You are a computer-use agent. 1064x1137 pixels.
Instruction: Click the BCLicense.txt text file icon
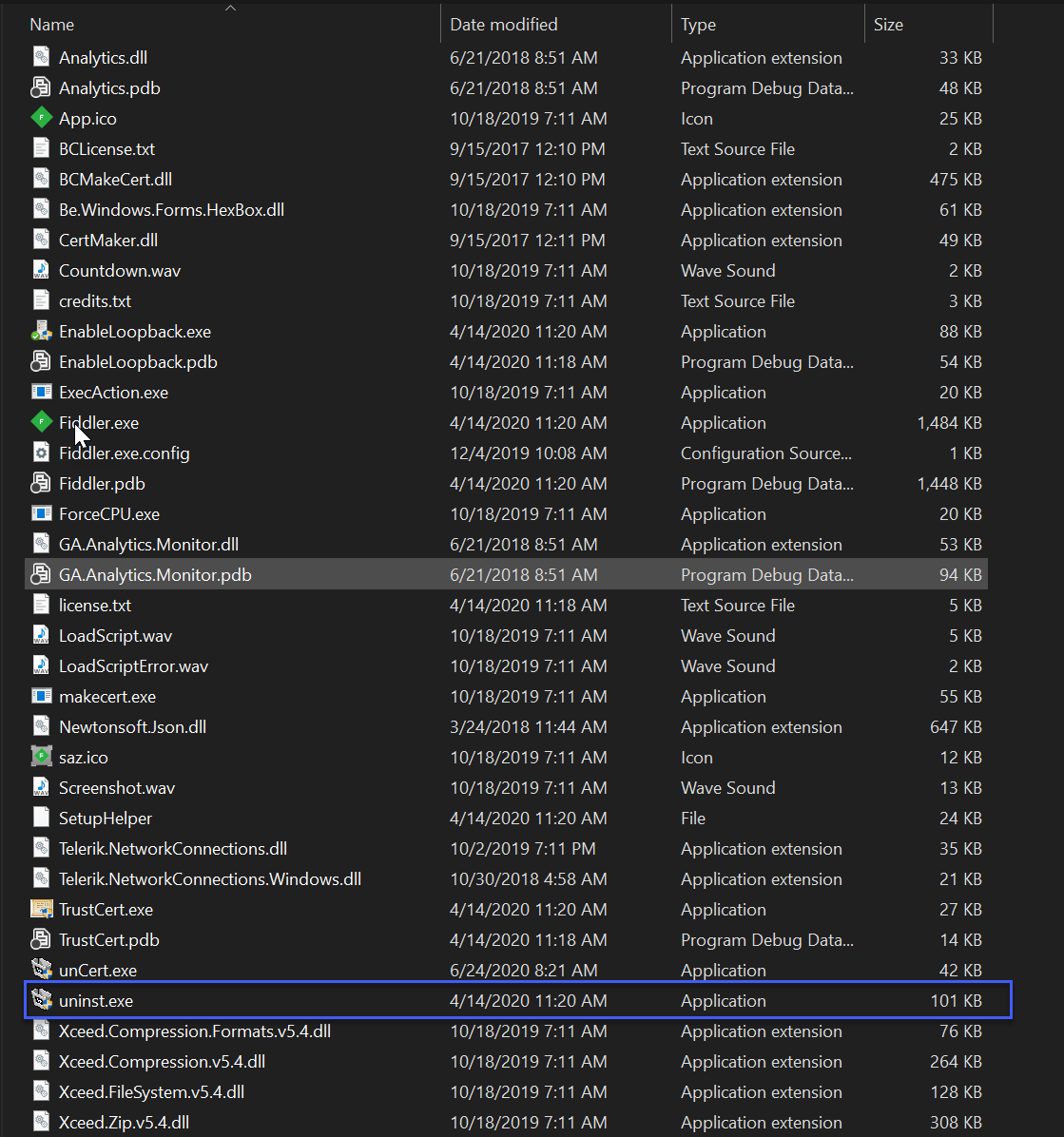coord(41,148)
